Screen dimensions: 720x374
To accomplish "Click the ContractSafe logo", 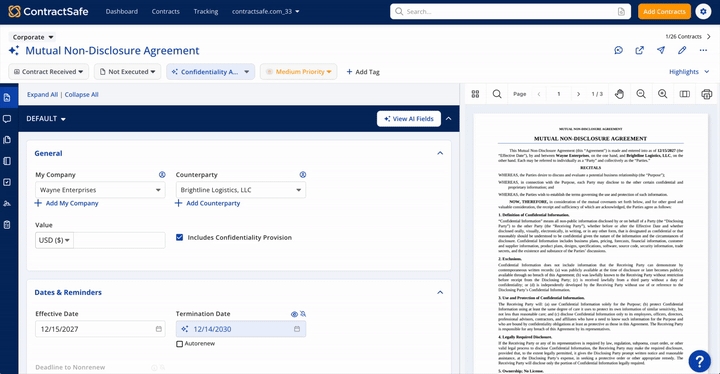I will (x=48, y=11).
